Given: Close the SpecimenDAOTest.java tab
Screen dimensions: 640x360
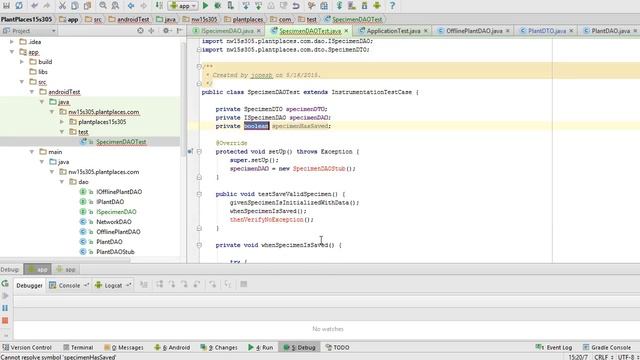Looking at the screenshot, I should [347, 31].
